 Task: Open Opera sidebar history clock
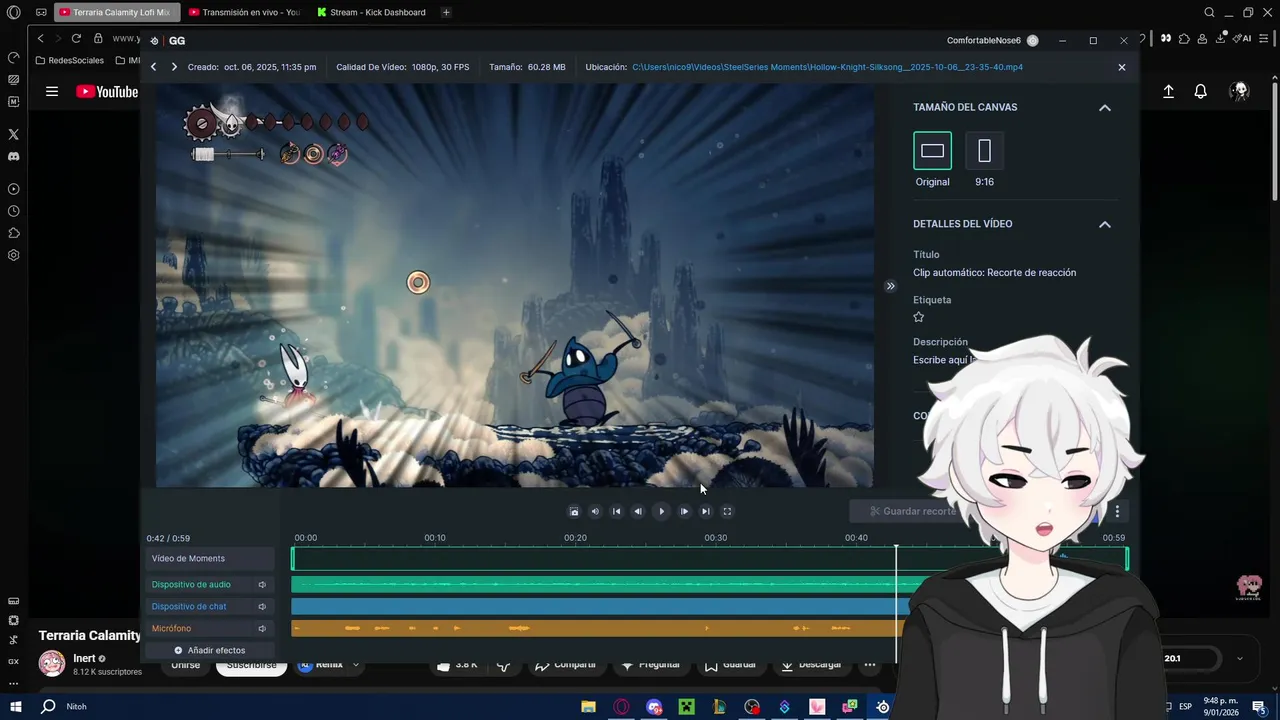tap(13, 211)
